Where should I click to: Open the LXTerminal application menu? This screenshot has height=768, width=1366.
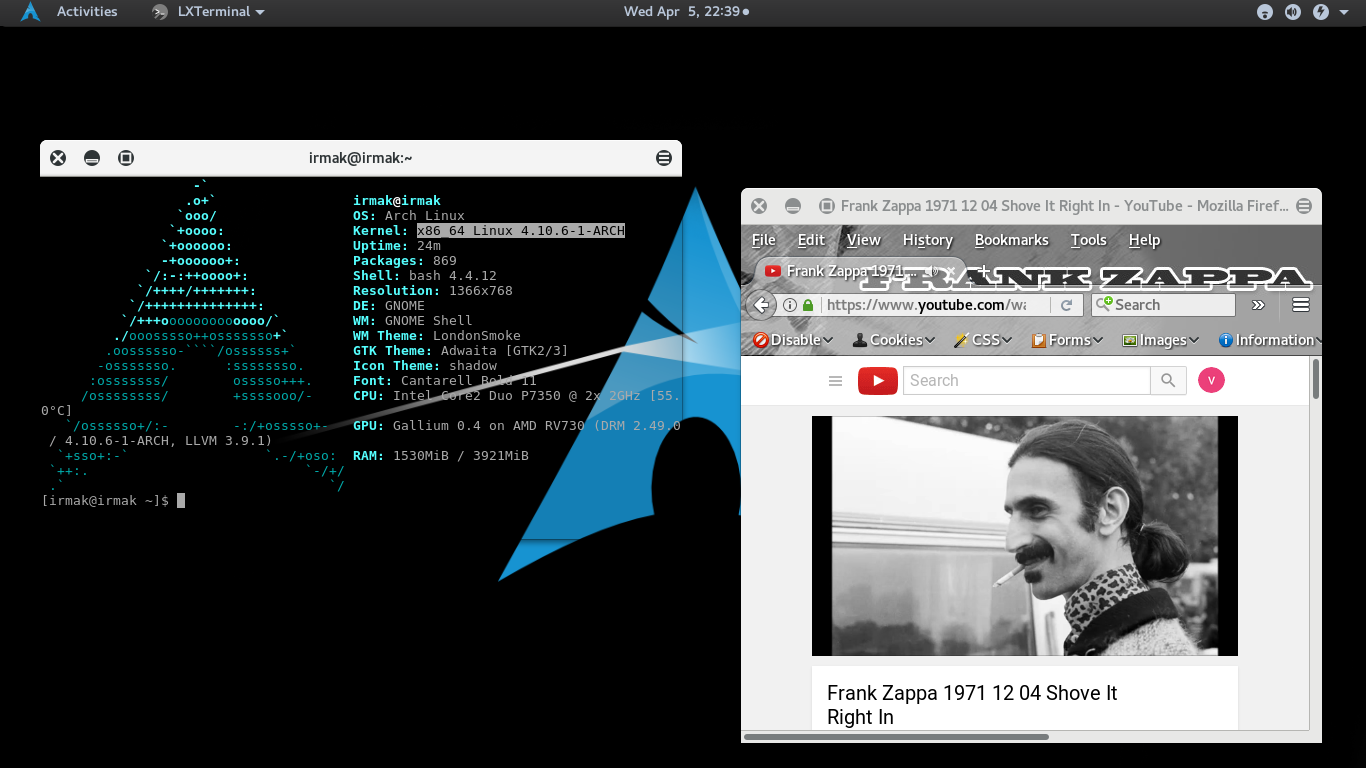(x=208, y=12)
